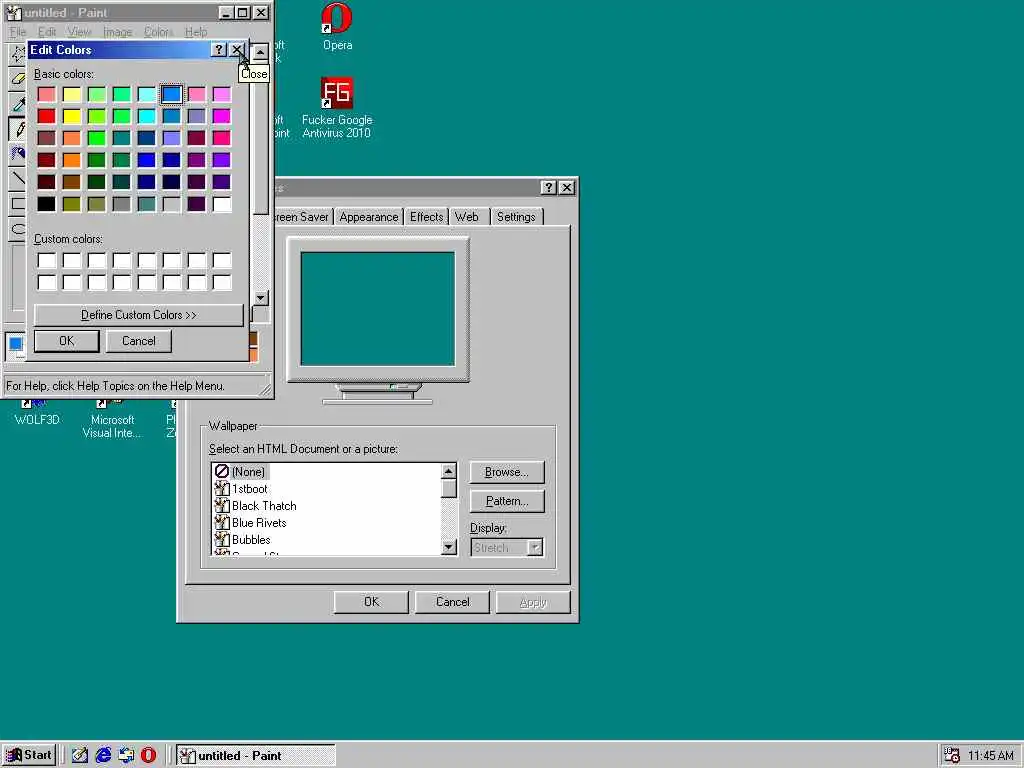Click the wallpaper list scroll down arrow
The image size is (1024, 768).
click(x=449, y=547)
